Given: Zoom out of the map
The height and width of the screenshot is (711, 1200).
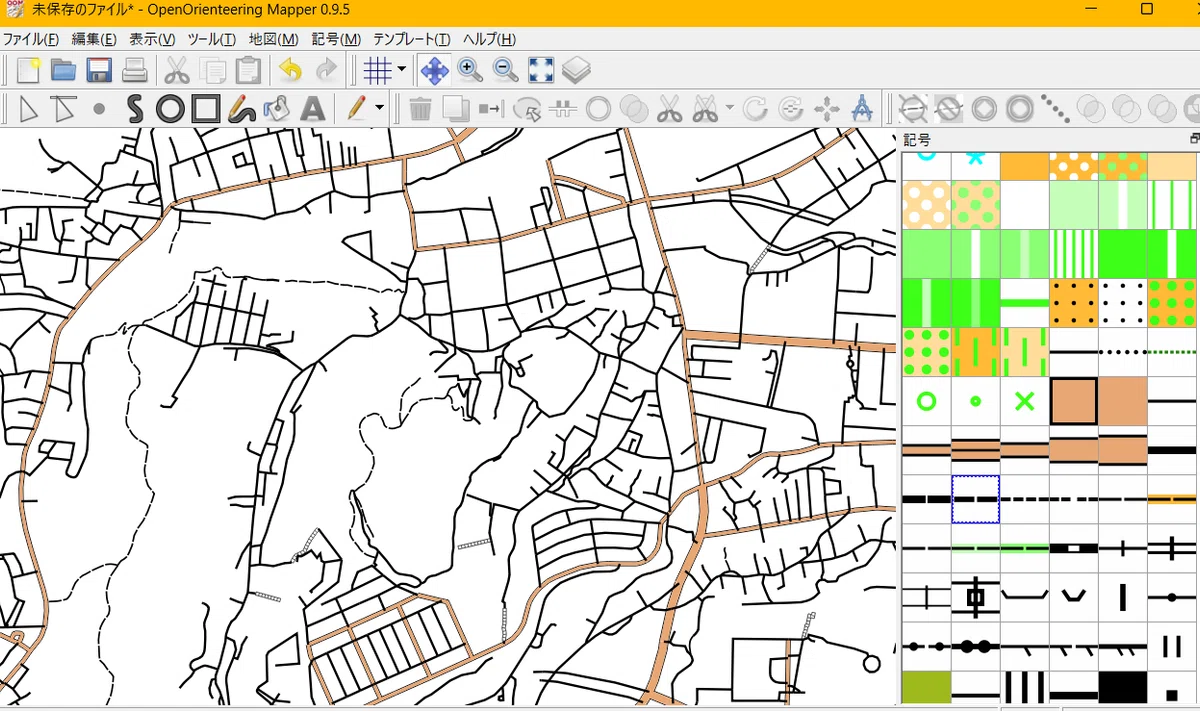Looking at the screenshot, I should (x=505, y=70).
